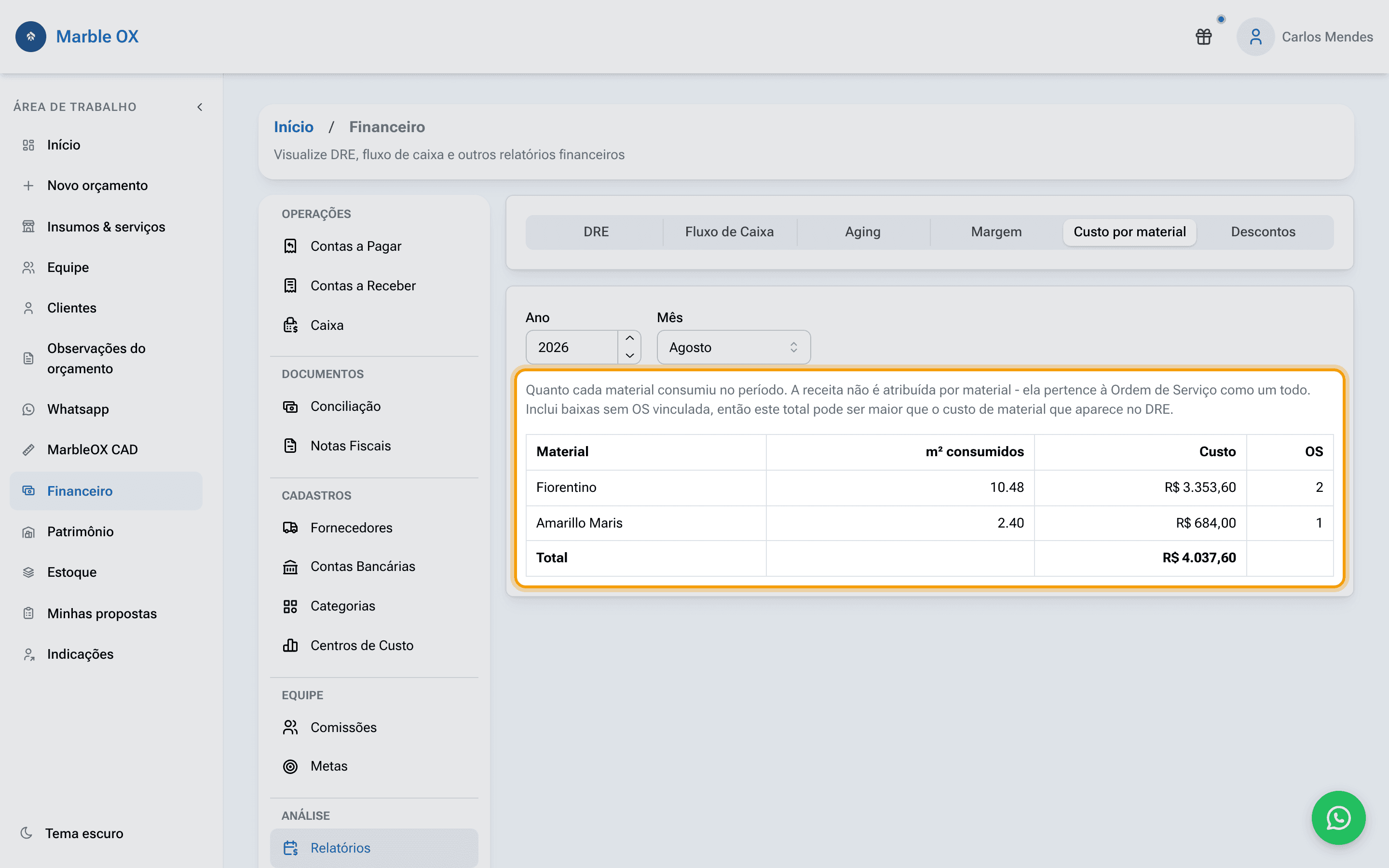Image resolution: width=1389 pixels, height=868 pixels.
Task: Click the Contas a Pagar receipt icon
Action: (290, 246)
